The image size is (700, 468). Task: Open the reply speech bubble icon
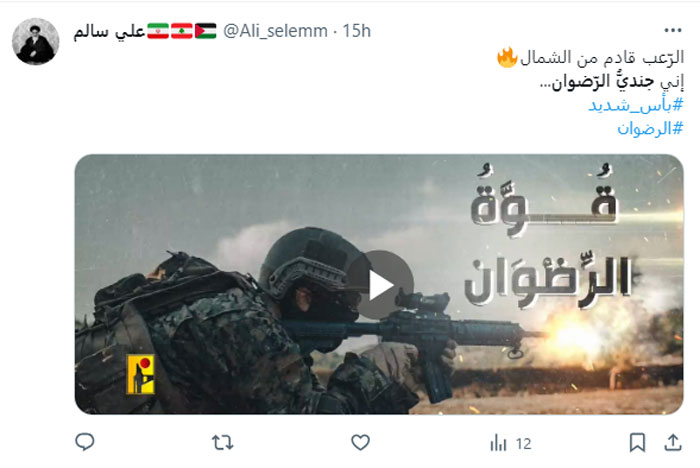point(84,442)
